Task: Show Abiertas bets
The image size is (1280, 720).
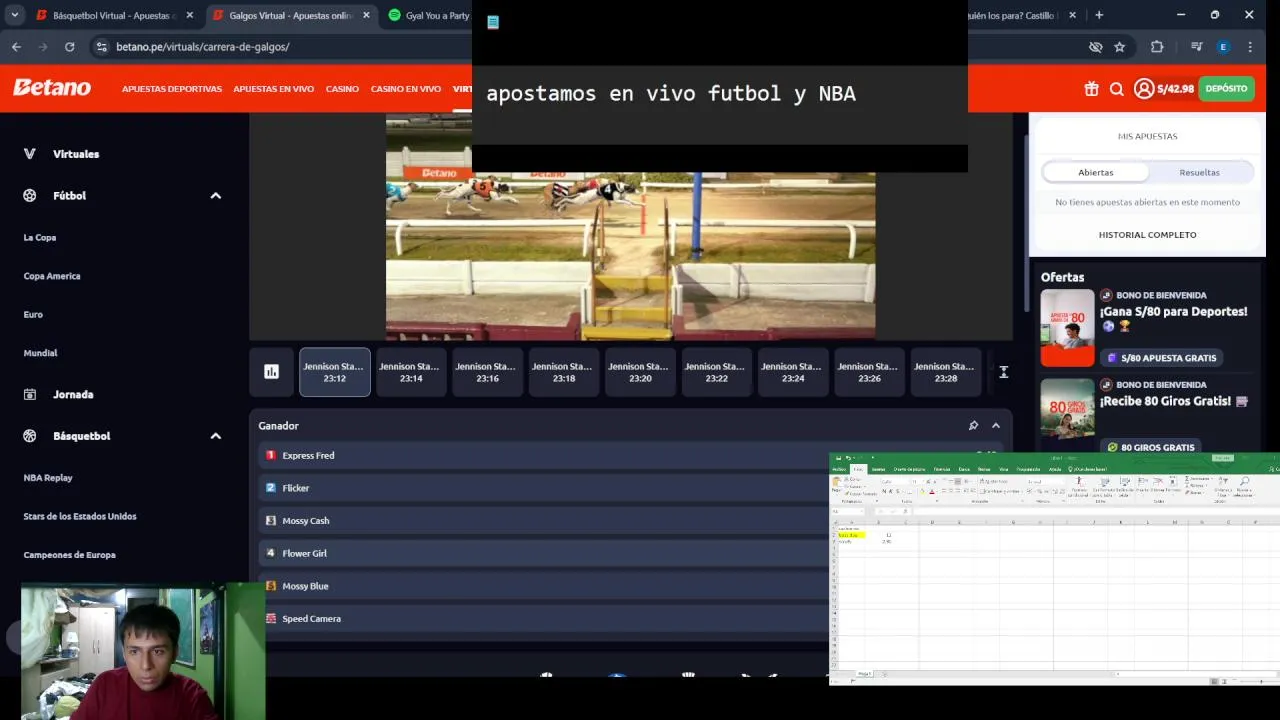Action: (x=1095, y=172)
